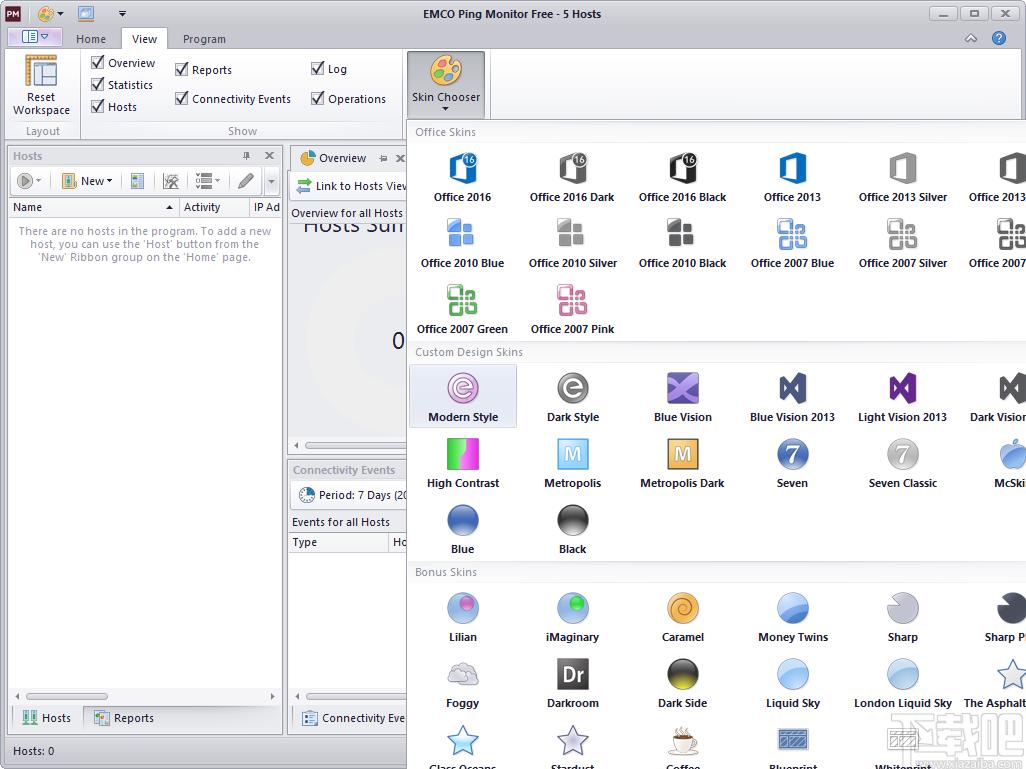Switch to Blue Vision skin
Image resolution: width=1026 pixels, height=769 pixels.
(682, 397)
